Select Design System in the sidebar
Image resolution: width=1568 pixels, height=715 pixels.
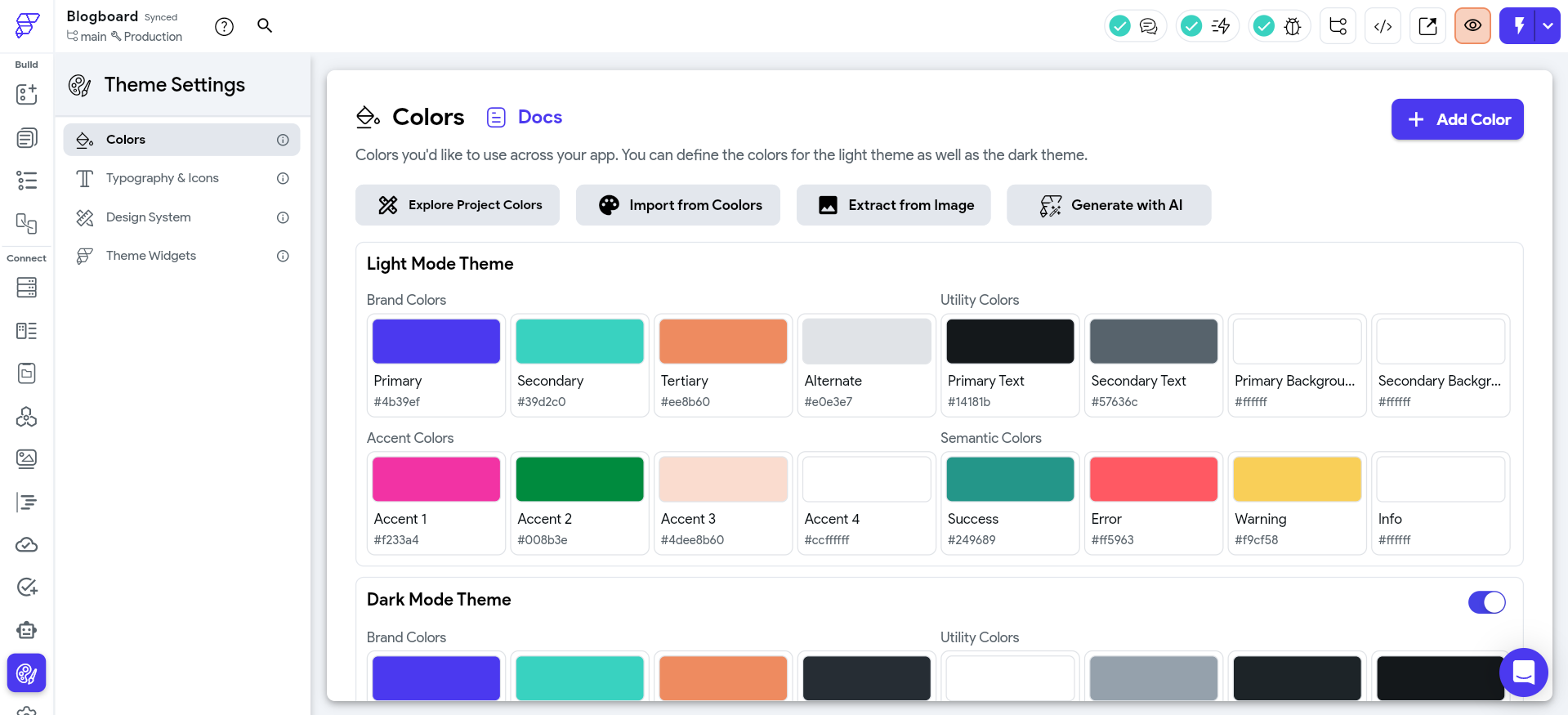coord(149,217)
